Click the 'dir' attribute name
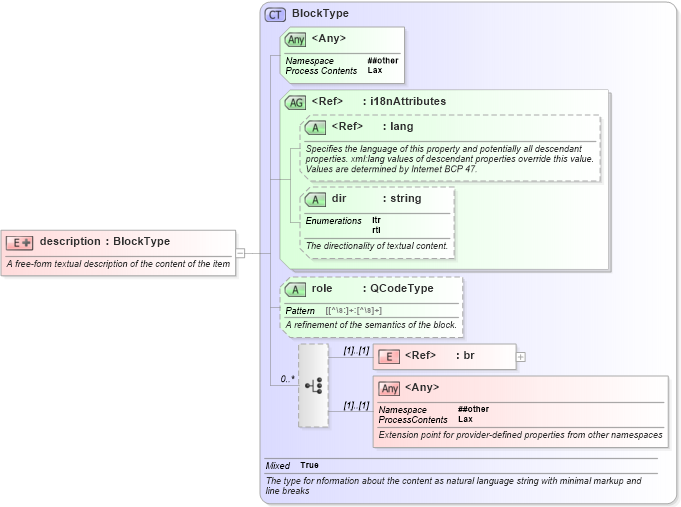The height and width of the screenshot is (507, 681). click(339, 199)
